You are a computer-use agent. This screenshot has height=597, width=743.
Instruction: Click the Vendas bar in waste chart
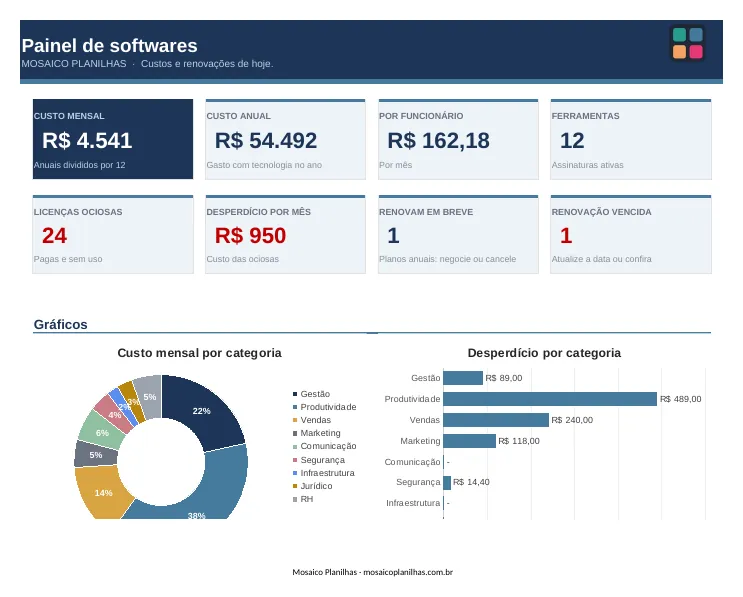[x=496, y=420]
